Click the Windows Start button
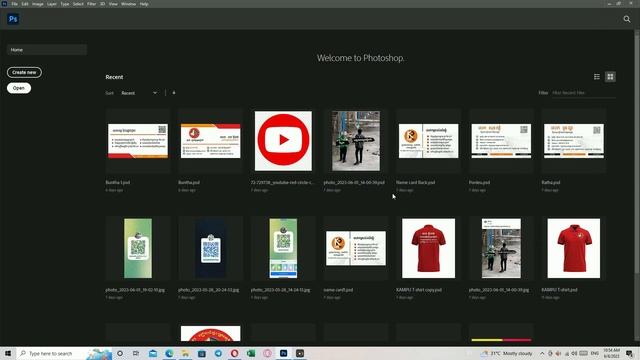640x360 pixels. (x=8, y=353)
